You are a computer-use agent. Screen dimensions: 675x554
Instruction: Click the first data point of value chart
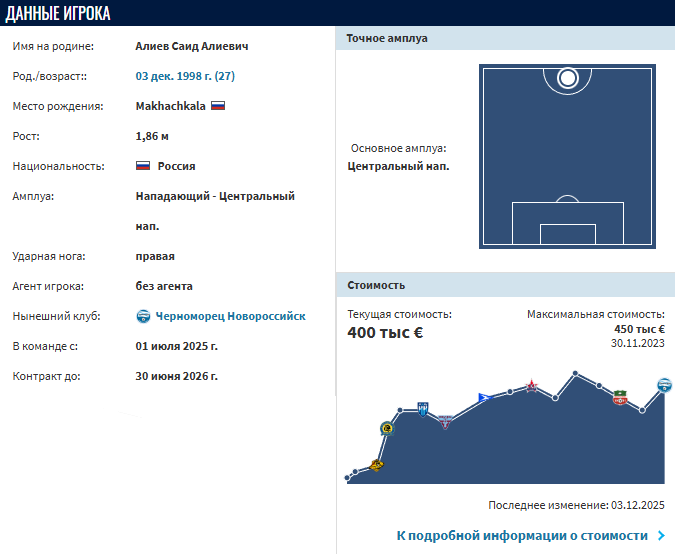tap(349, 477)
